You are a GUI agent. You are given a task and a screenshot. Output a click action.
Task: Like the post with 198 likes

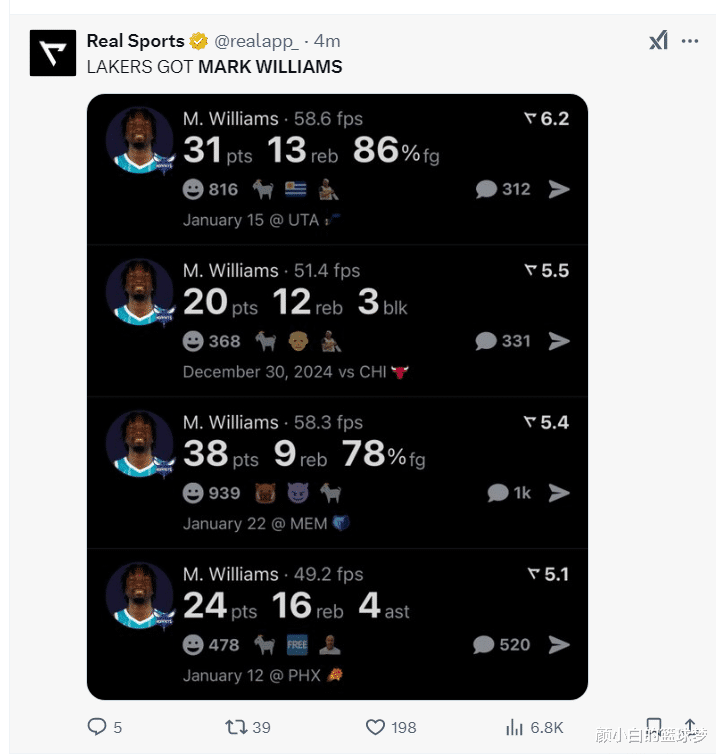pyautogui.click(x=375, y=727)
